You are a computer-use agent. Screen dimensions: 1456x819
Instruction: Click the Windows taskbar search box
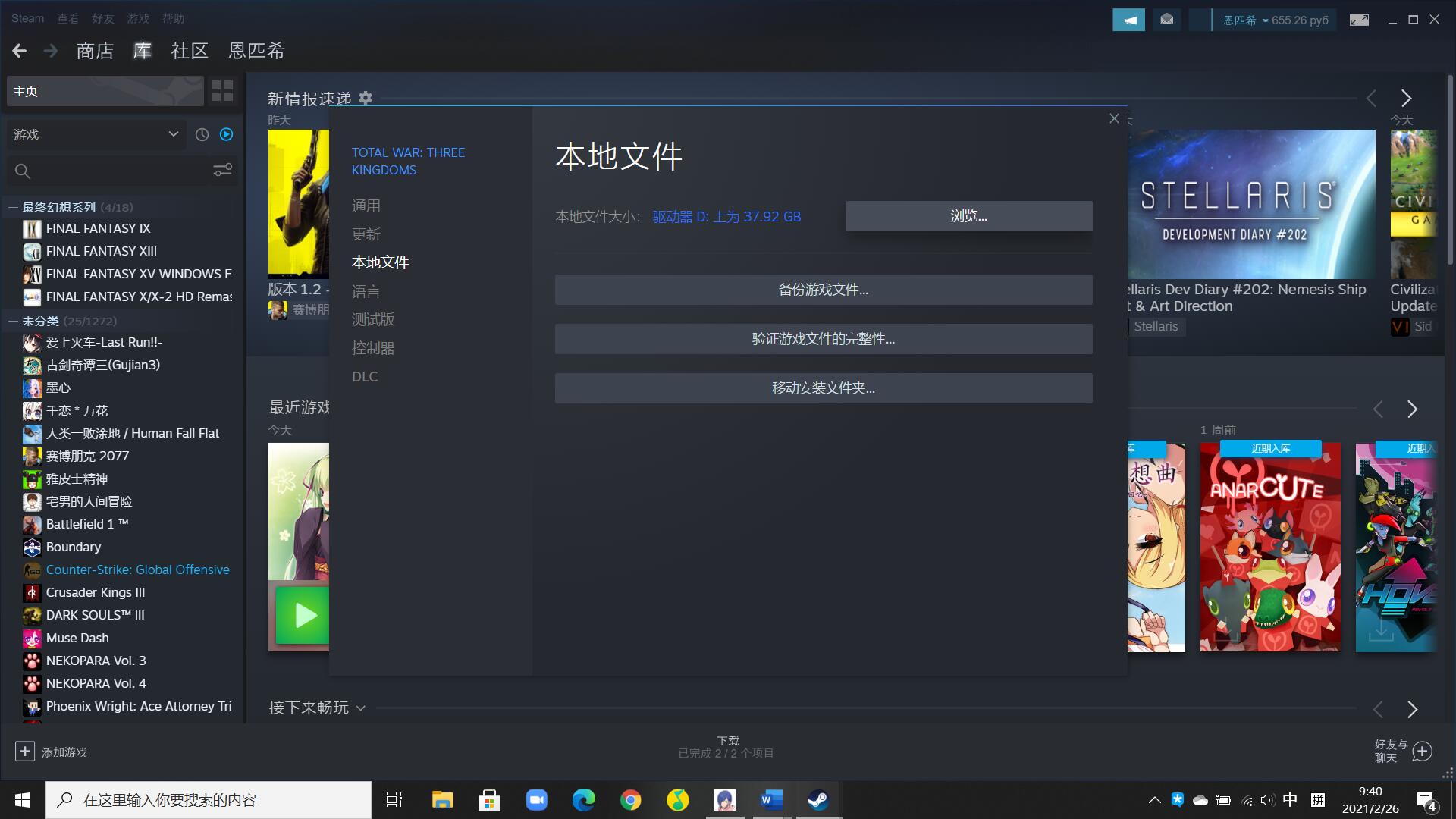click(209, 800)
